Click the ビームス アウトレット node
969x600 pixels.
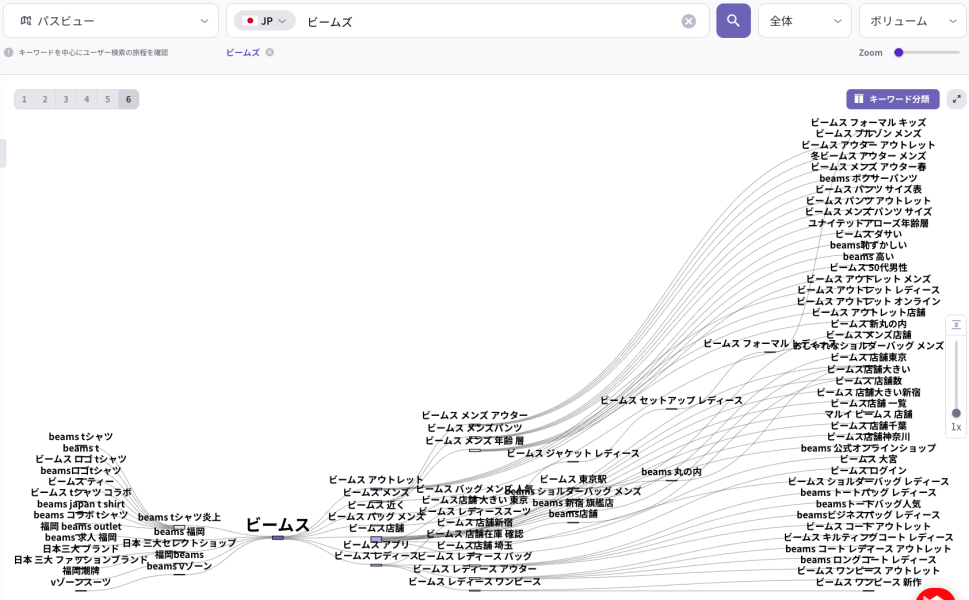coord(376,480)
